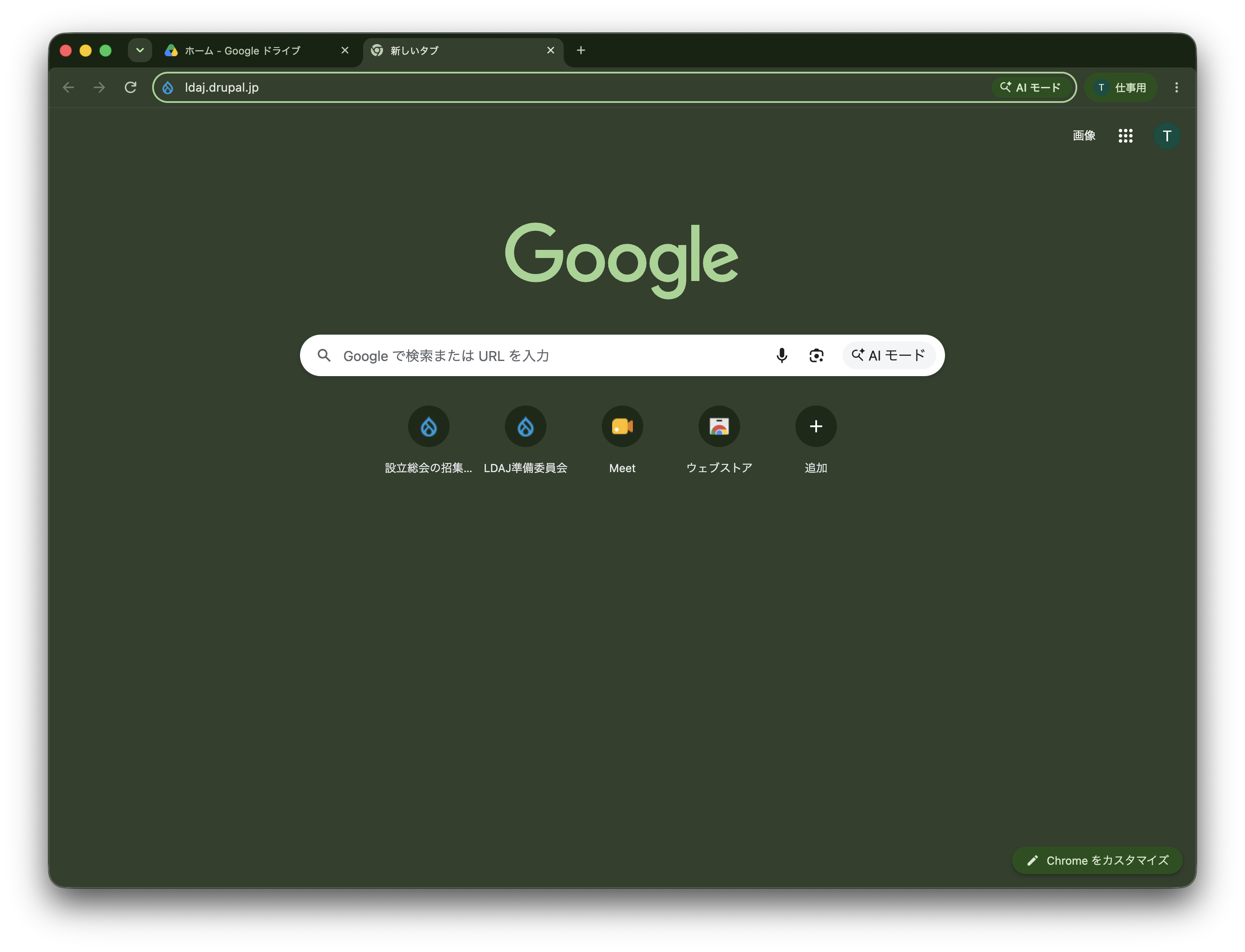1245x952 pixels.
Task: Close the Google ドライブ tab
Action: [345, 51]
